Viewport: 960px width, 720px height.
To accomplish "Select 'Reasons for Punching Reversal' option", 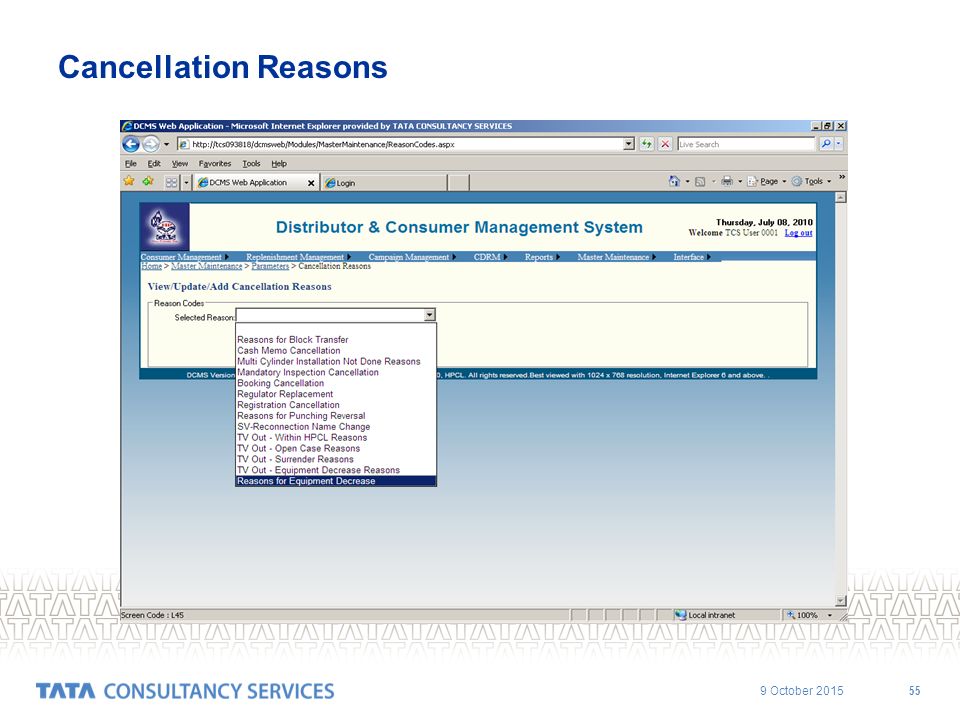I will (x=336, y=416).
